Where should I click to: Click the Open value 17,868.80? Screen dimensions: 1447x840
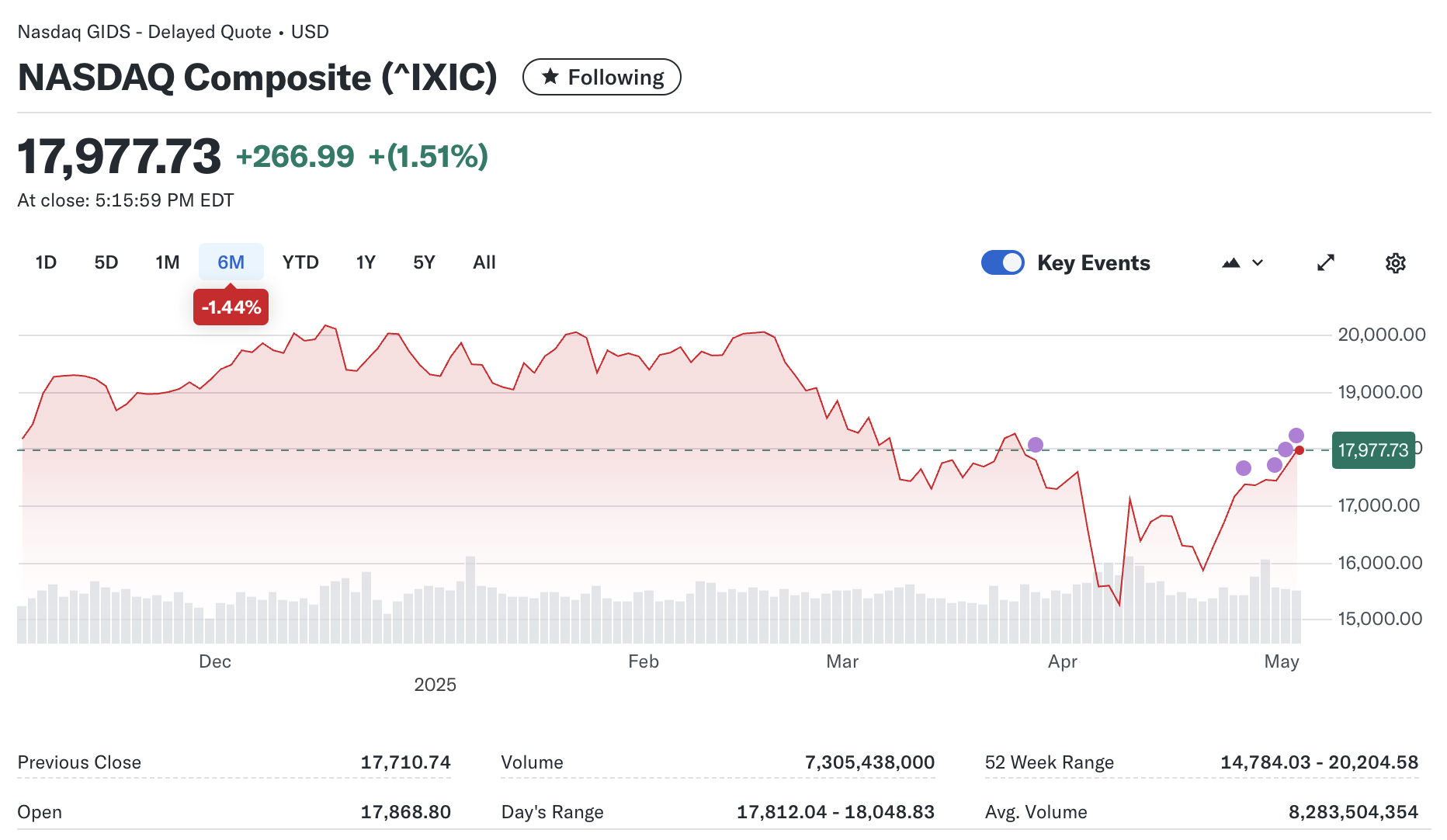click(405, 812)
